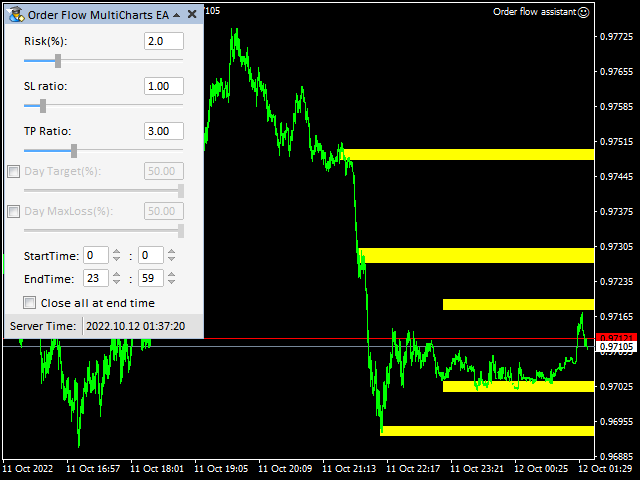The height and width of the screenshot is (480, 640).
Task: Click the SL ratio value field
Action: point(164,86)
